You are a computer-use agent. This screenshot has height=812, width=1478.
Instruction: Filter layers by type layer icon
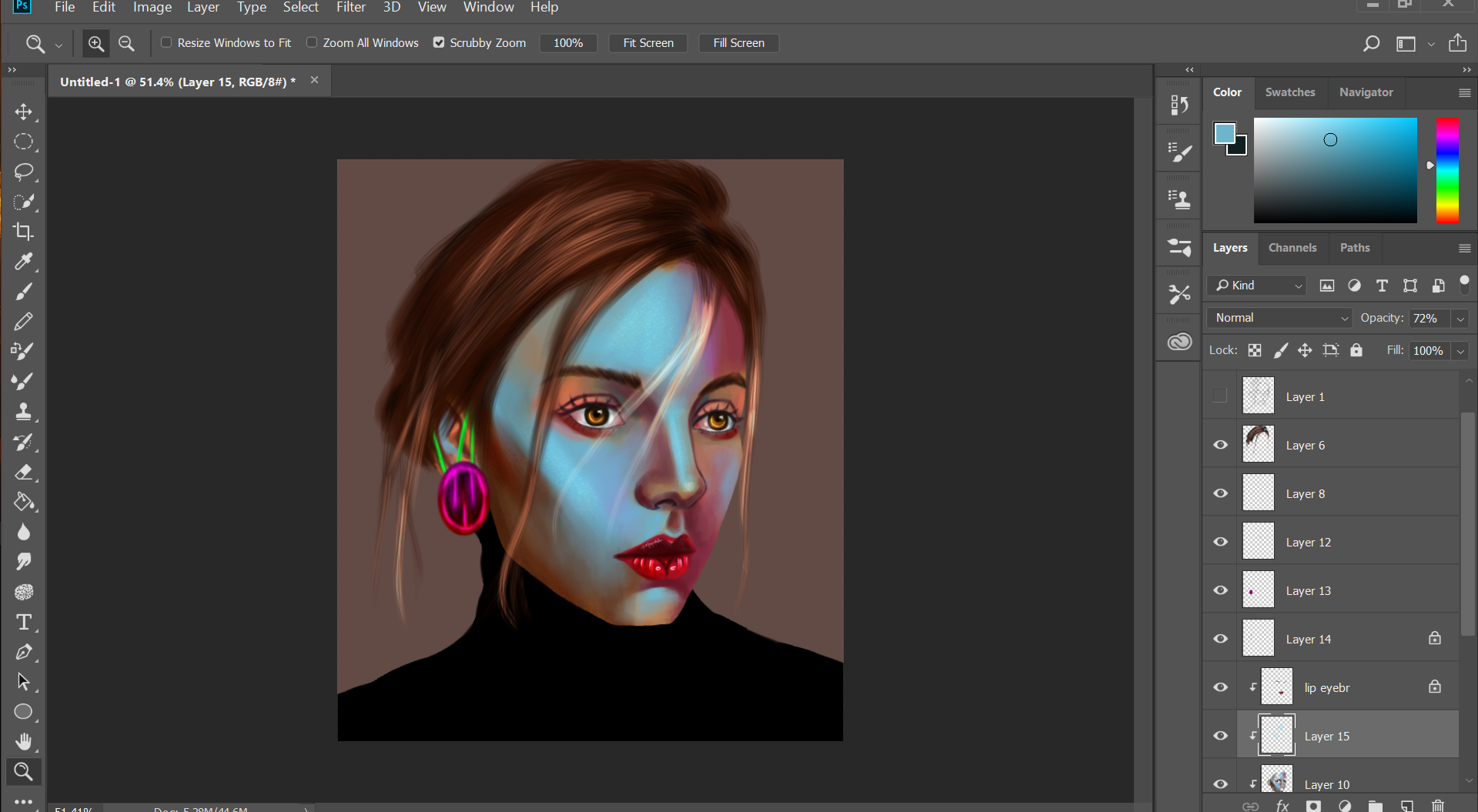[1382, 286]
